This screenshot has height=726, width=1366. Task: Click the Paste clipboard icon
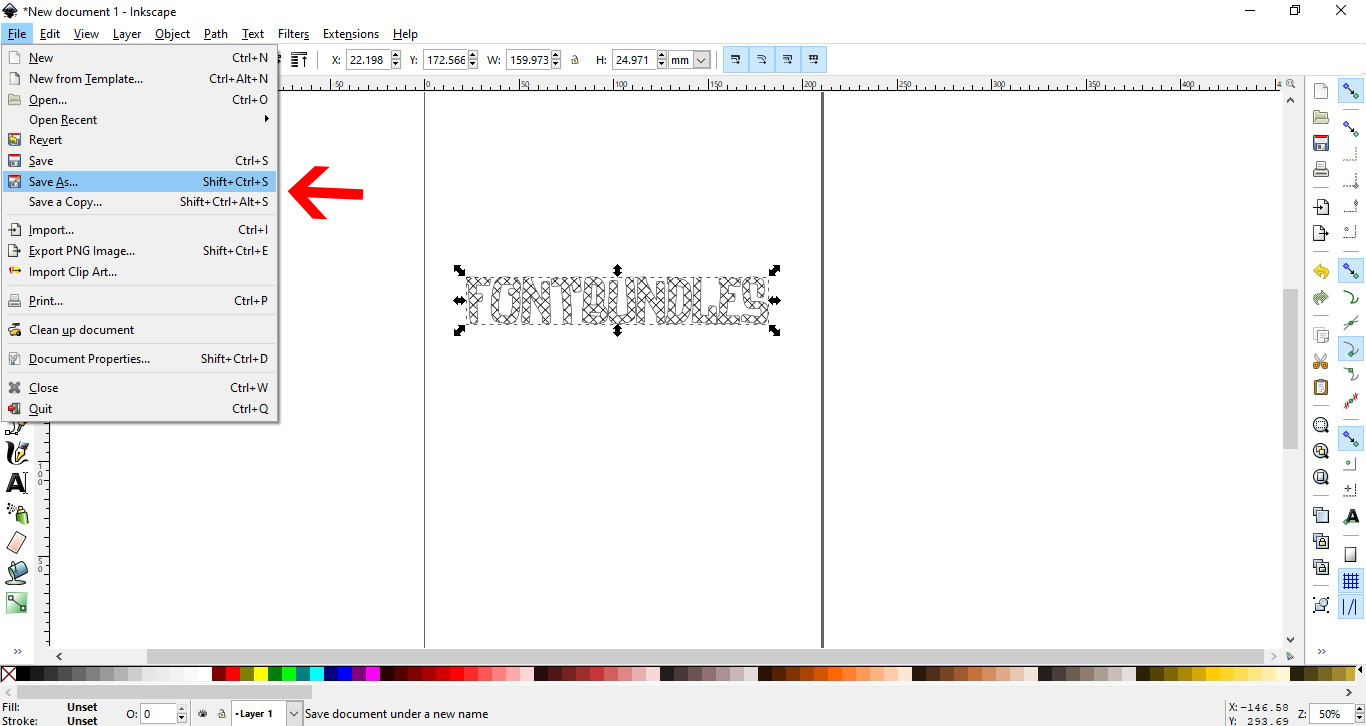[x=1321, y=387]
